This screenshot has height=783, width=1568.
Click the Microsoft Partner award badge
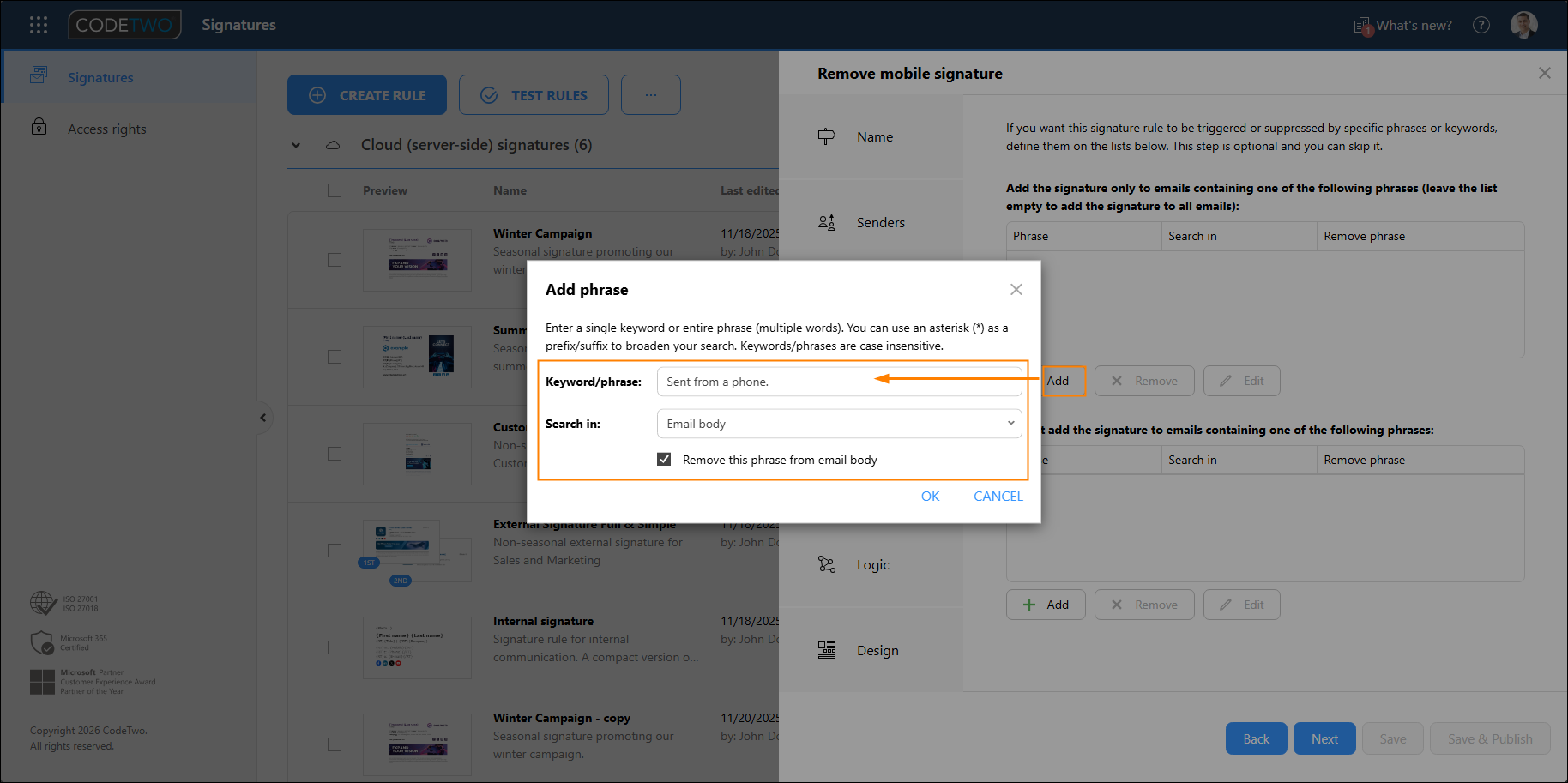pos(93,682)
